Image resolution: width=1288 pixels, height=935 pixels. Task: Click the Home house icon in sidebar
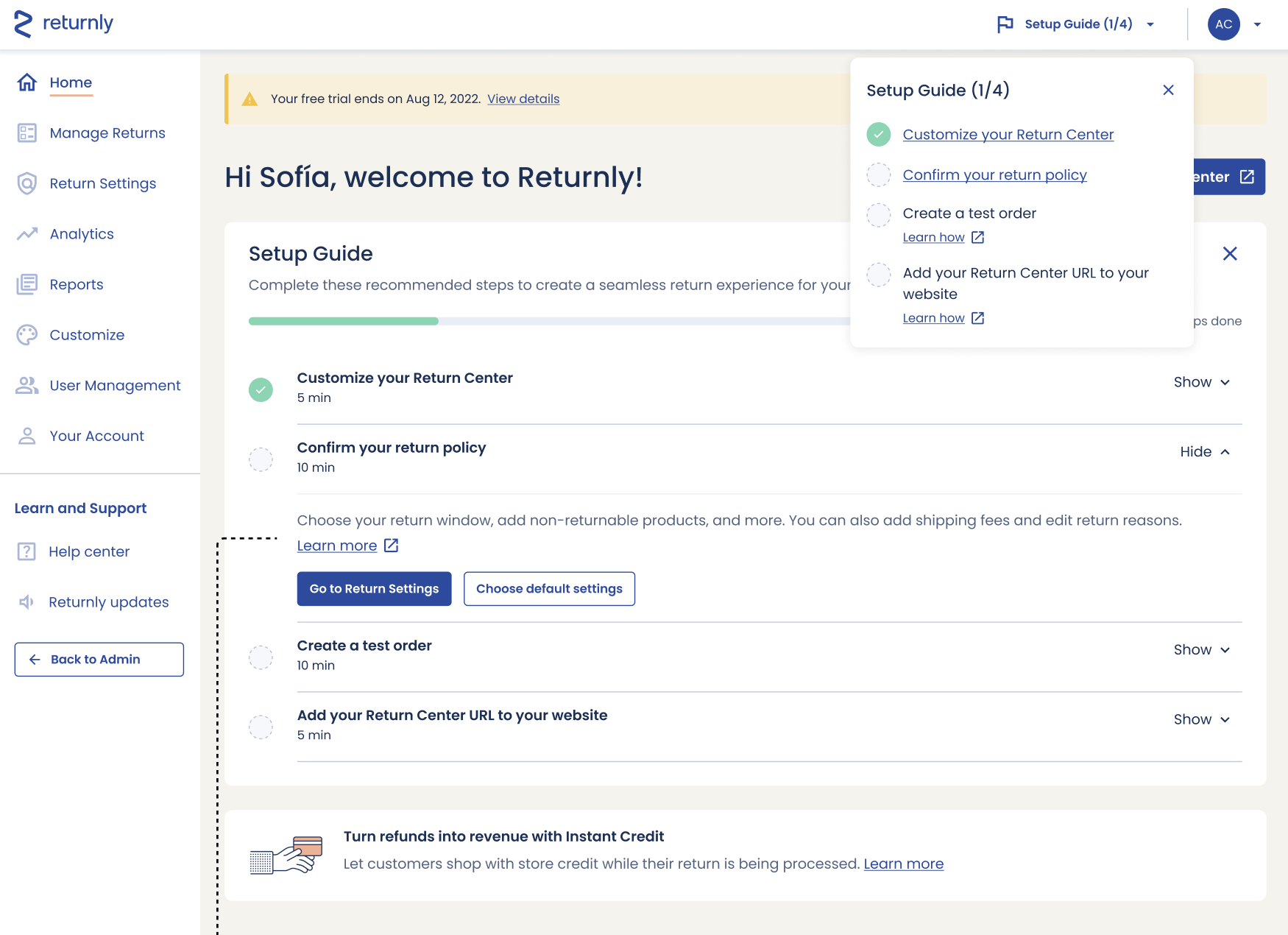(27, 82)
